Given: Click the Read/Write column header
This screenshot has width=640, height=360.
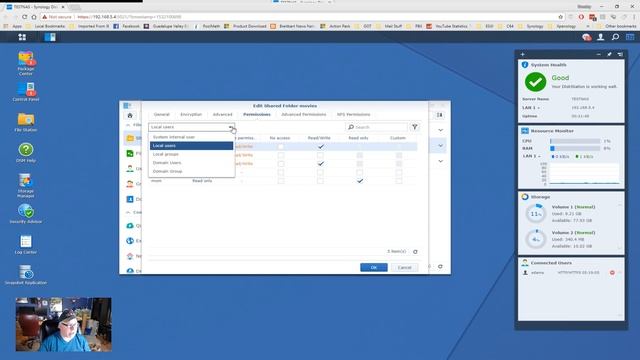Looking at the screenshot, I should point(319,138).
